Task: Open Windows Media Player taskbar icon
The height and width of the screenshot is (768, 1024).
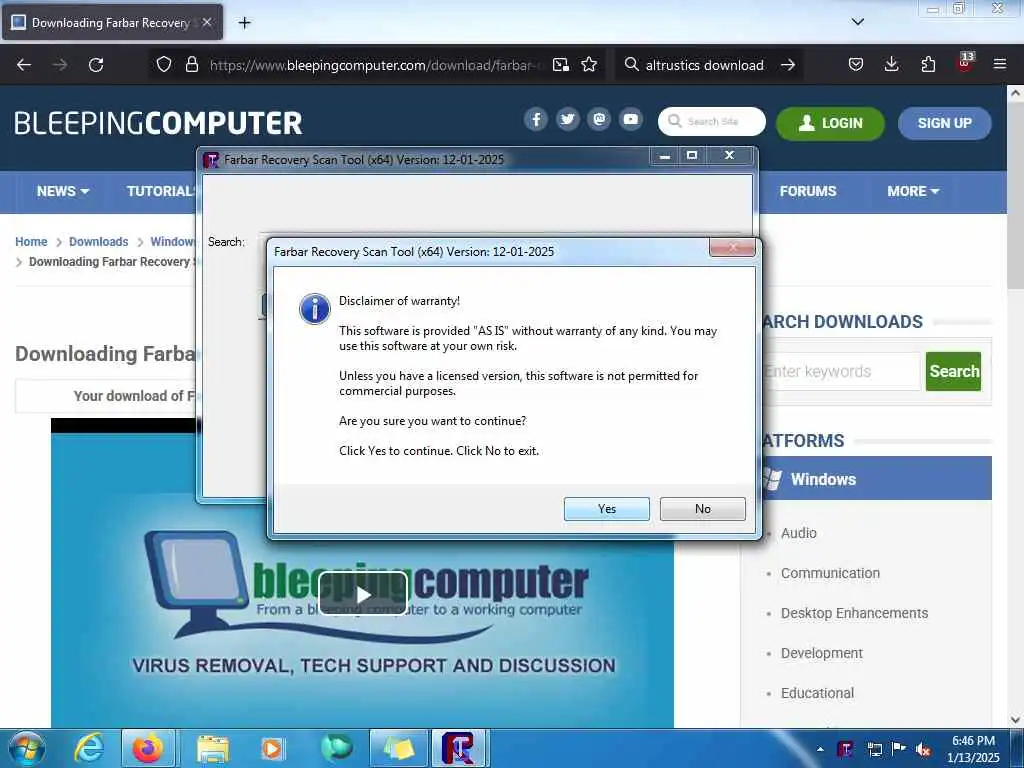Action: (272, 748)
